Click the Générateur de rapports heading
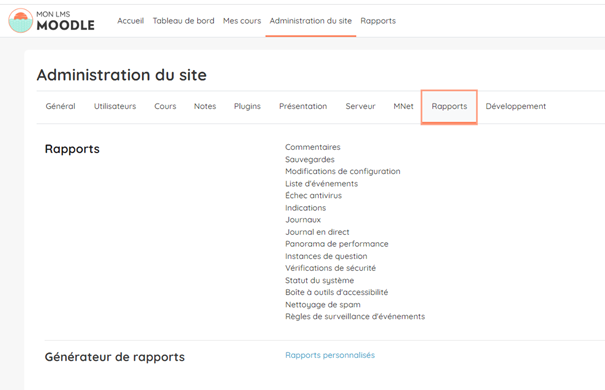This screenshot has height=390, width=605. [115, 357]
